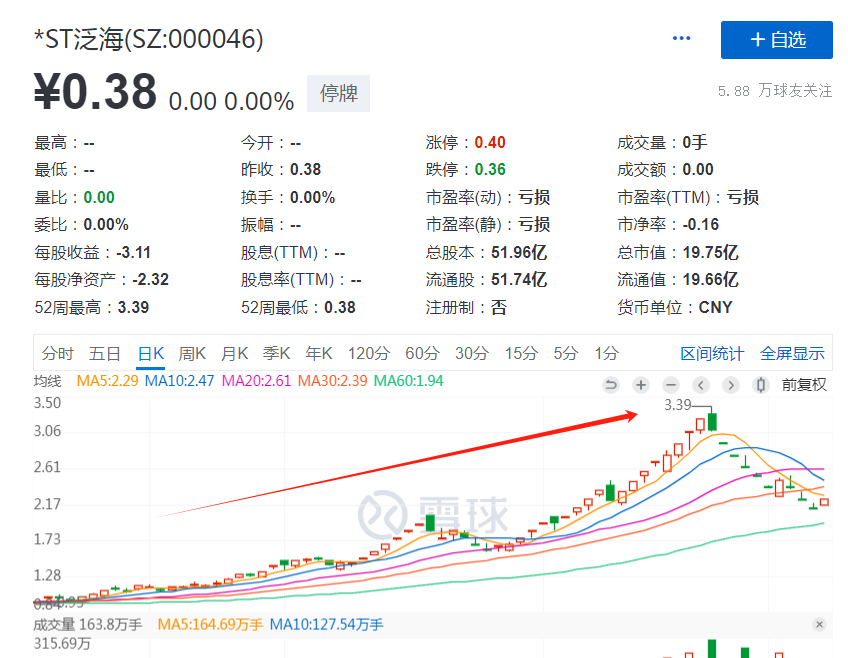Click the volume MA10:127.54万手 value
The image size is (848, 658).
click(326, 624)
